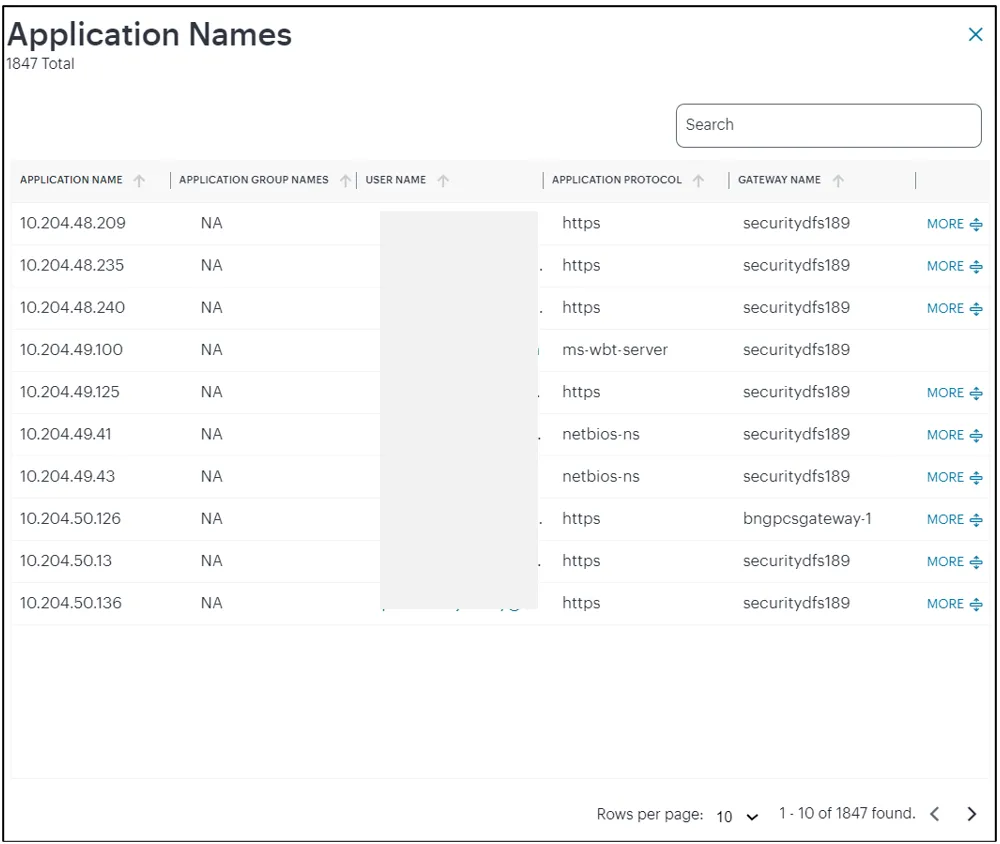Select application name 10.204.50.126

(x=70, y=519)
